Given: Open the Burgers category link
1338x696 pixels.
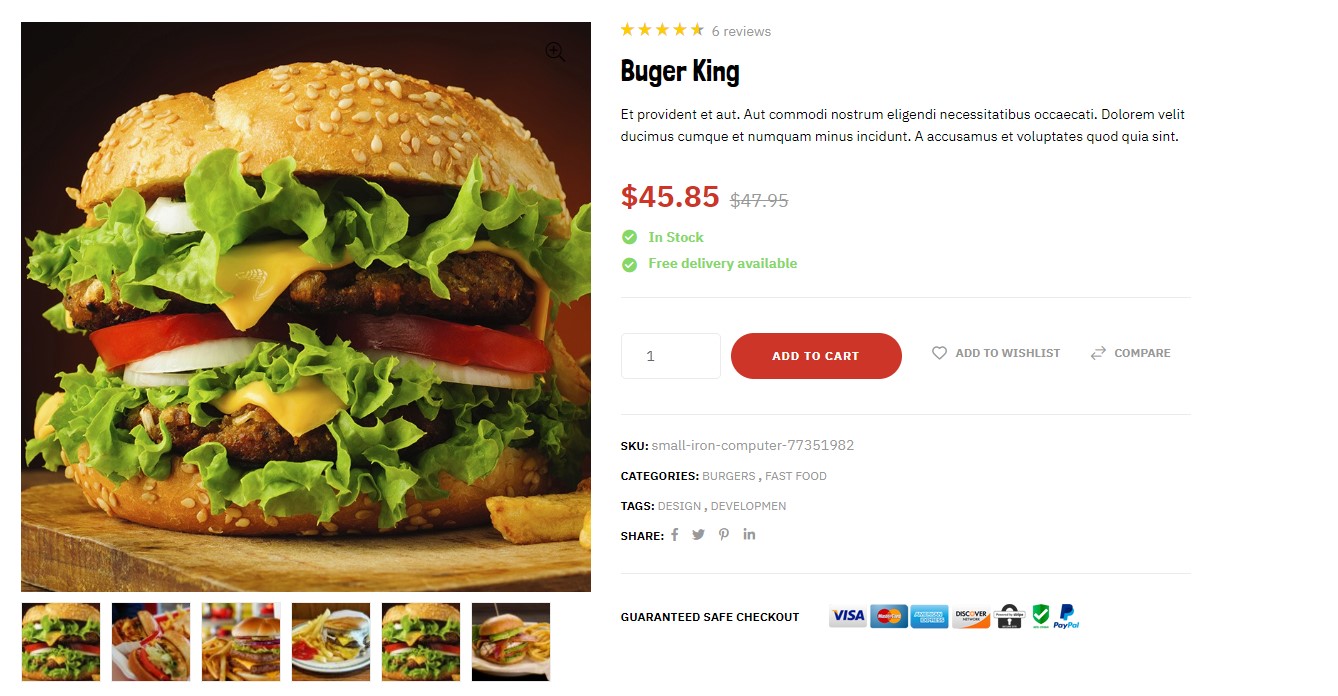Looking at the screenshot, I should (729, 476).
